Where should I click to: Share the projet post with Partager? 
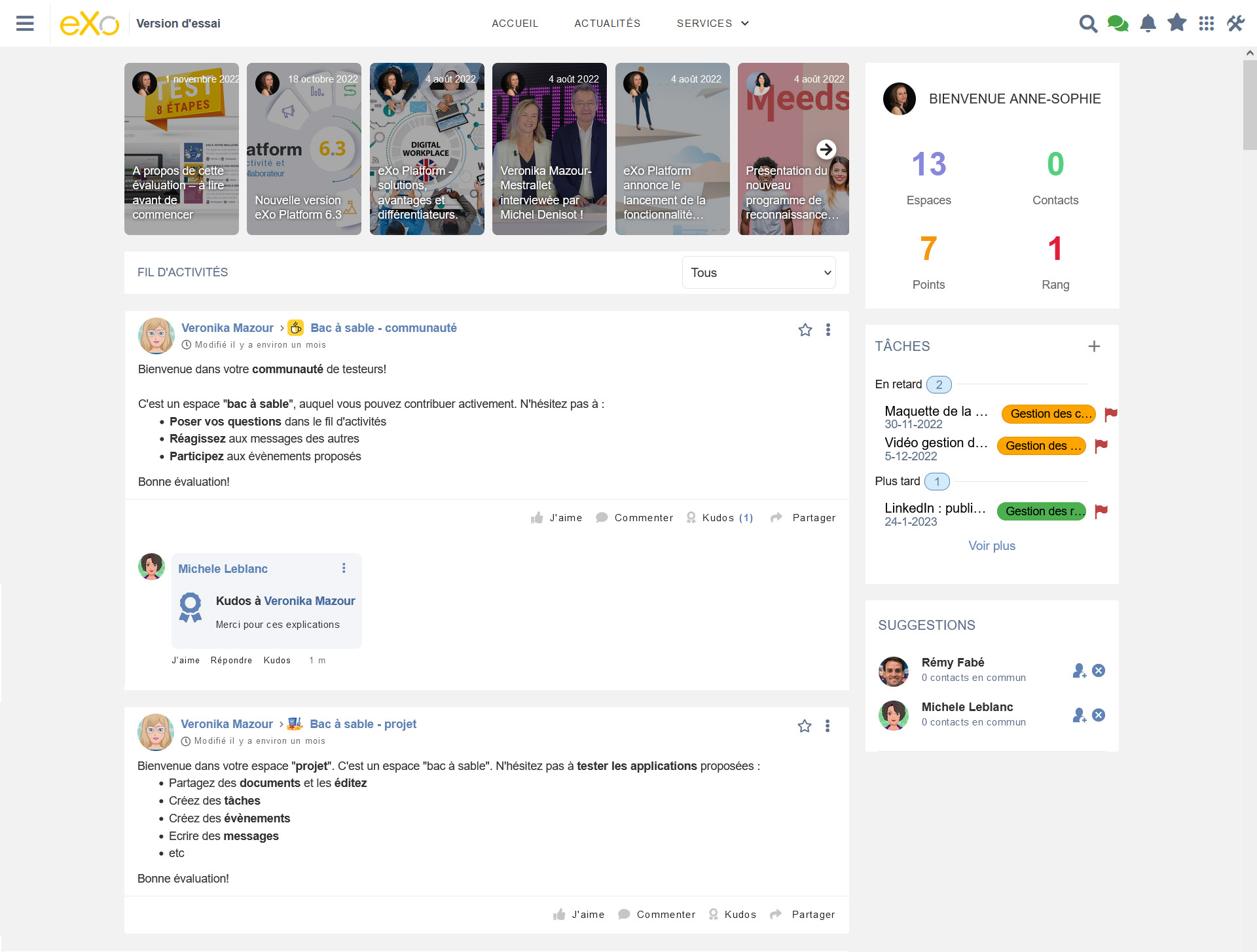click(x=803, y=915)
